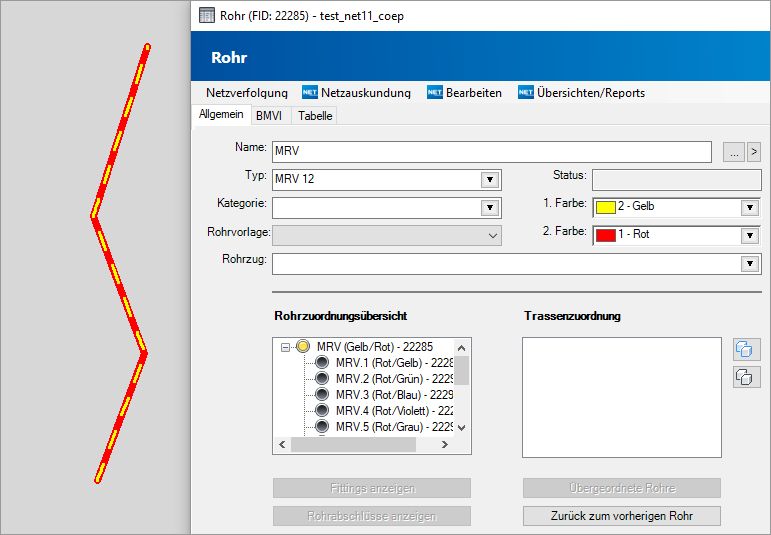771x535 pixels.
Task: Click the Rohr table icon in the title bar
Action: click(x=207, y=16)
